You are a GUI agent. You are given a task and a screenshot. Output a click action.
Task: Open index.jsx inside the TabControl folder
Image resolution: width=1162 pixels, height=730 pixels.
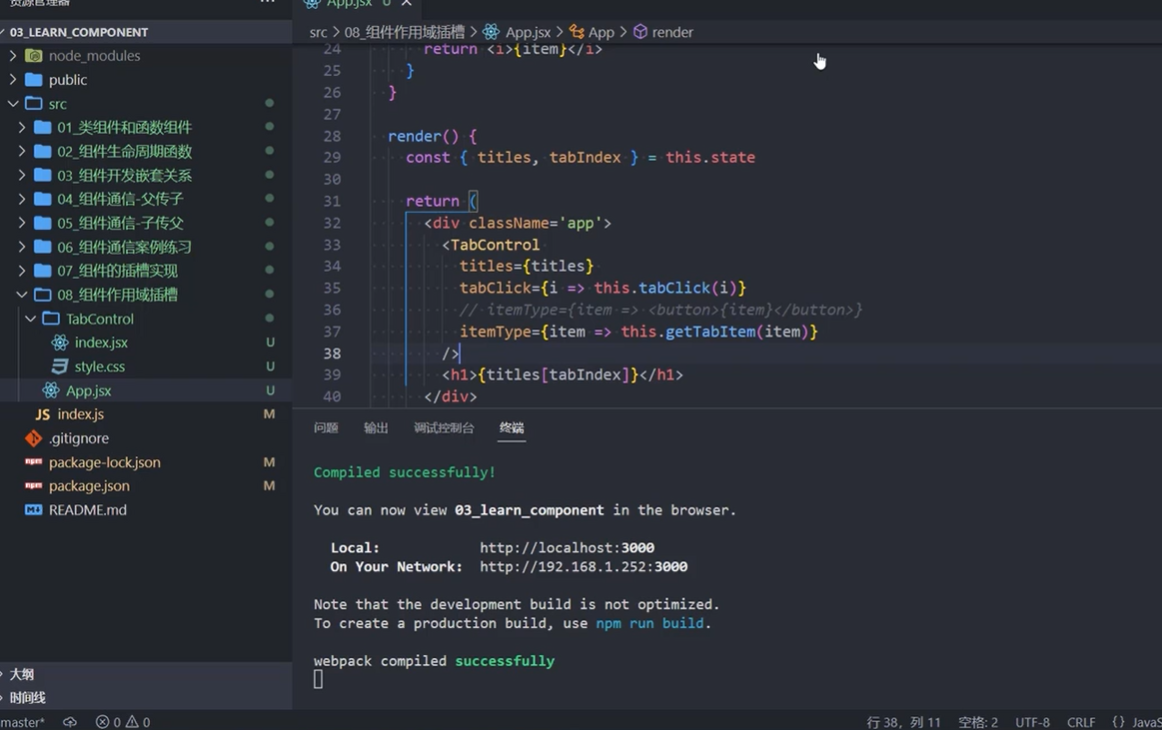pos(100,342)
